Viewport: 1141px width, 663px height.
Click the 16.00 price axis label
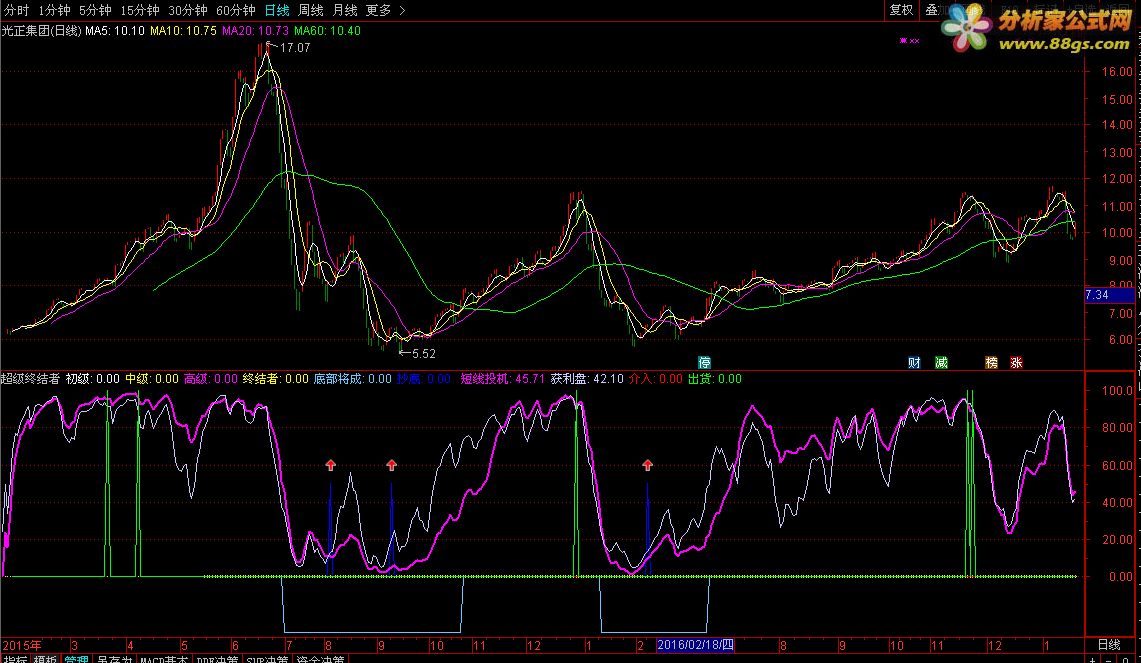(1117, 71)
